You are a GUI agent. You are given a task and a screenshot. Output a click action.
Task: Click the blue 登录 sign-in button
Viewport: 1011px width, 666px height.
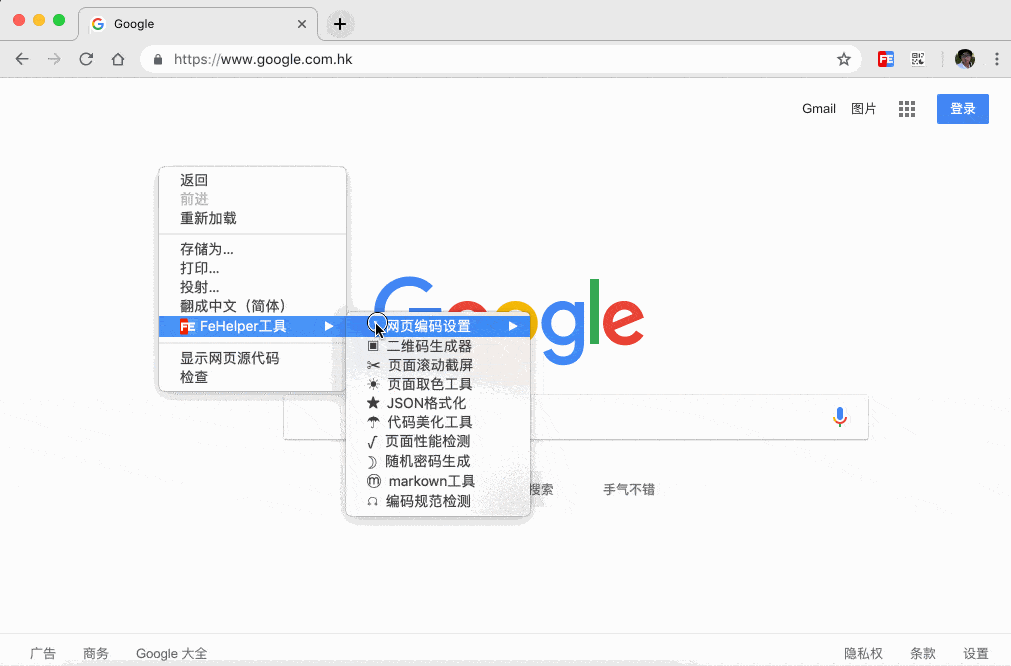(x=962, y=109)
